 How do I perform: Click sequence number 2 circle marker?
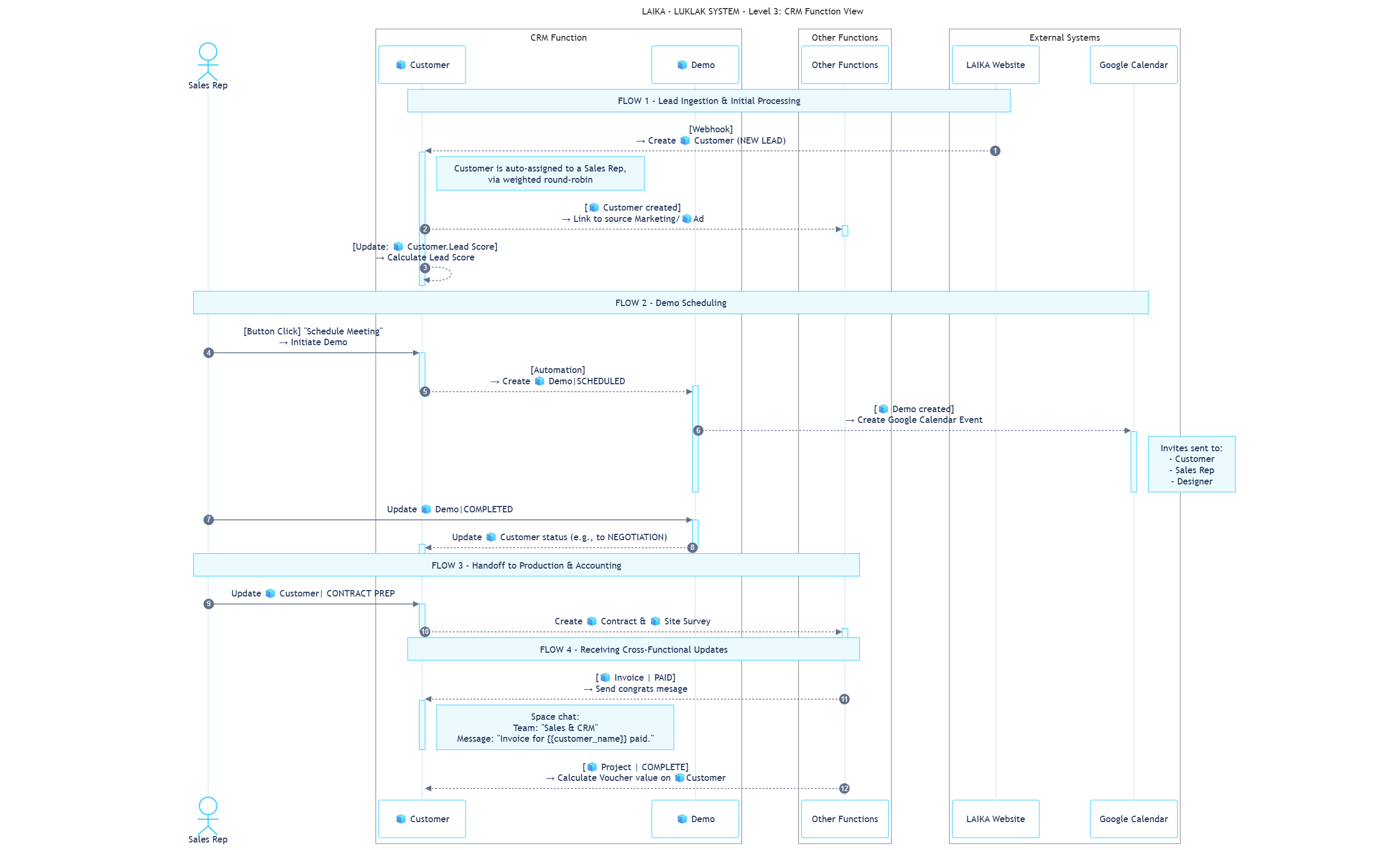[425, 229]
